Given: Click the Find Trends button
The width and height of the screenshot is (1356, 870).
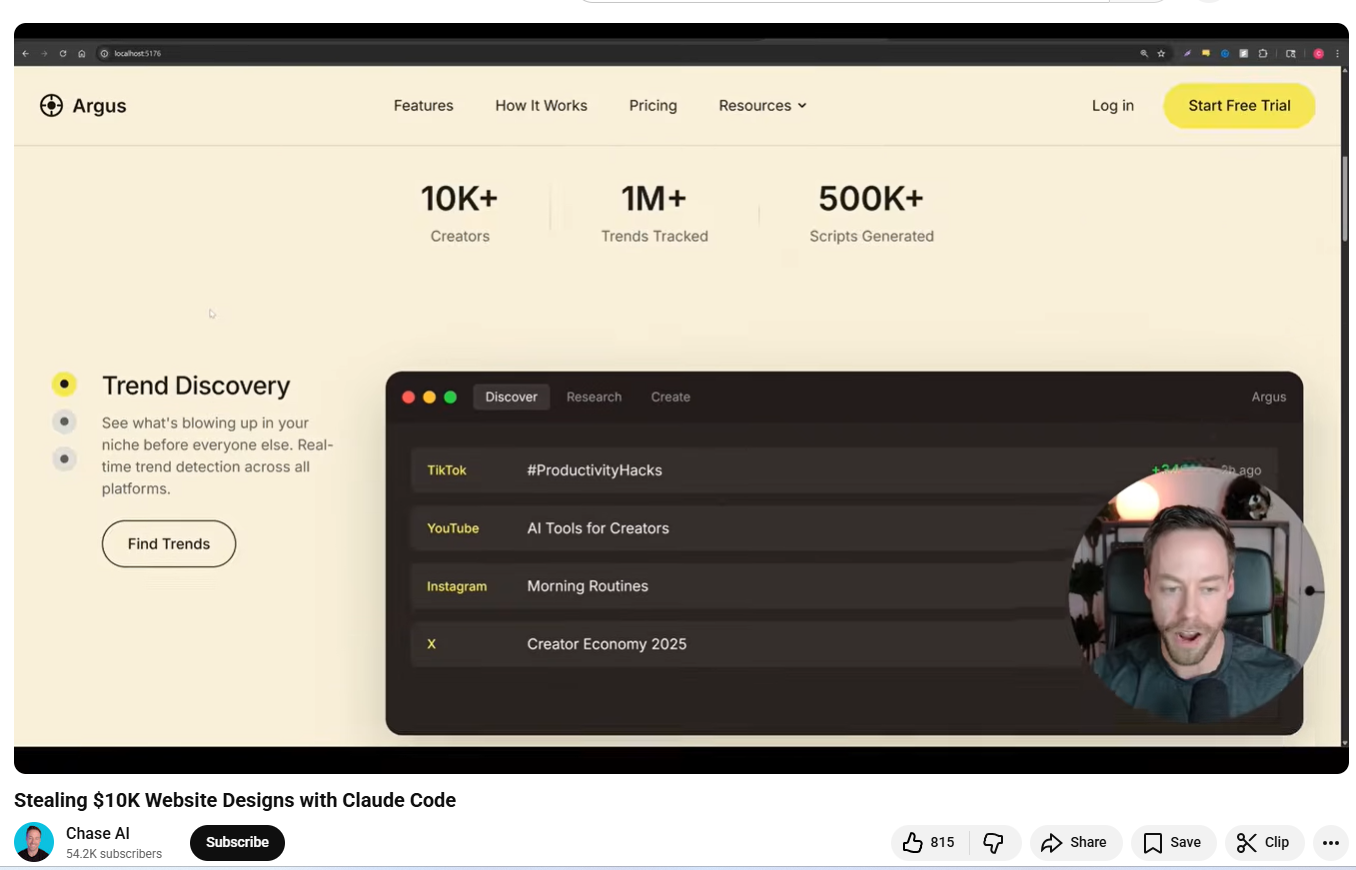Looking at the screenshot, I should 169,544.
